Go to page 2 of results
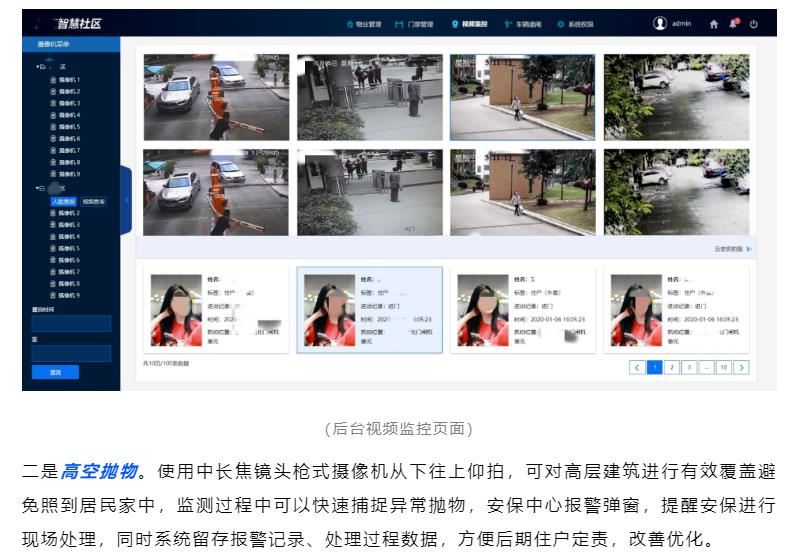This screenshot has height=557, width=800. coord(672,367)
